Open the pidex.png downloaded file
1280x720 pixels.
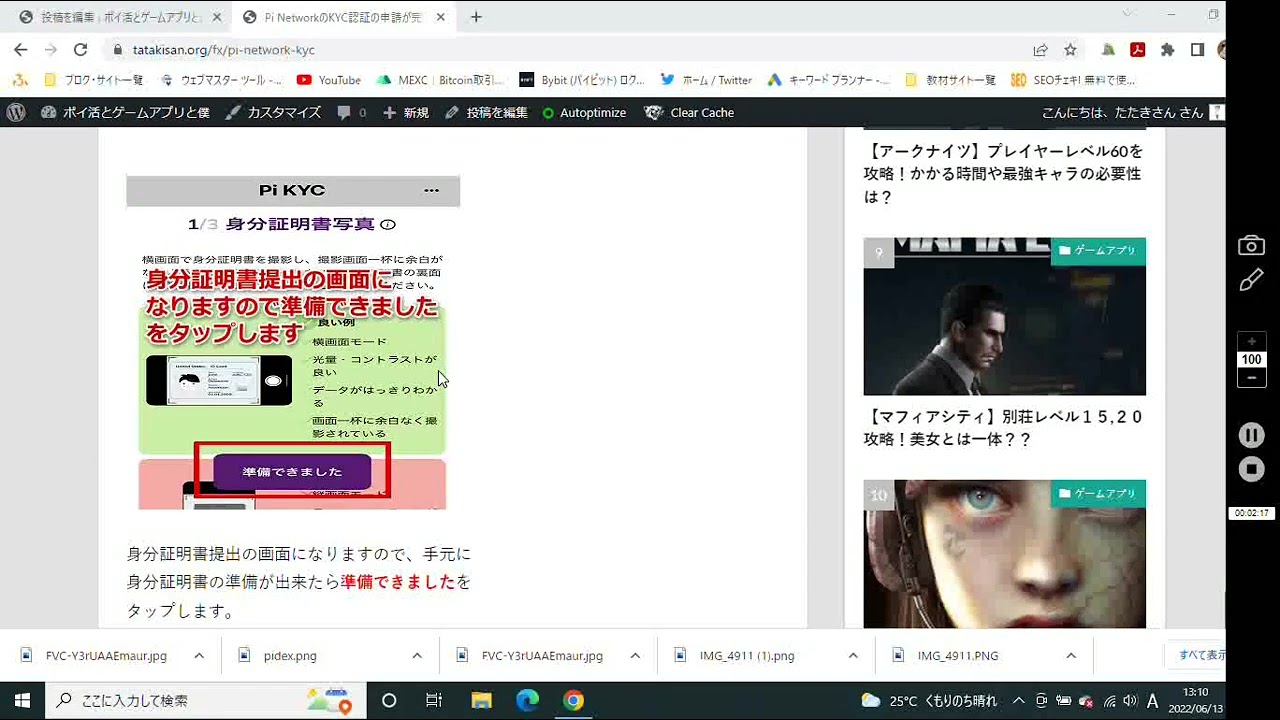coord(290,656)
